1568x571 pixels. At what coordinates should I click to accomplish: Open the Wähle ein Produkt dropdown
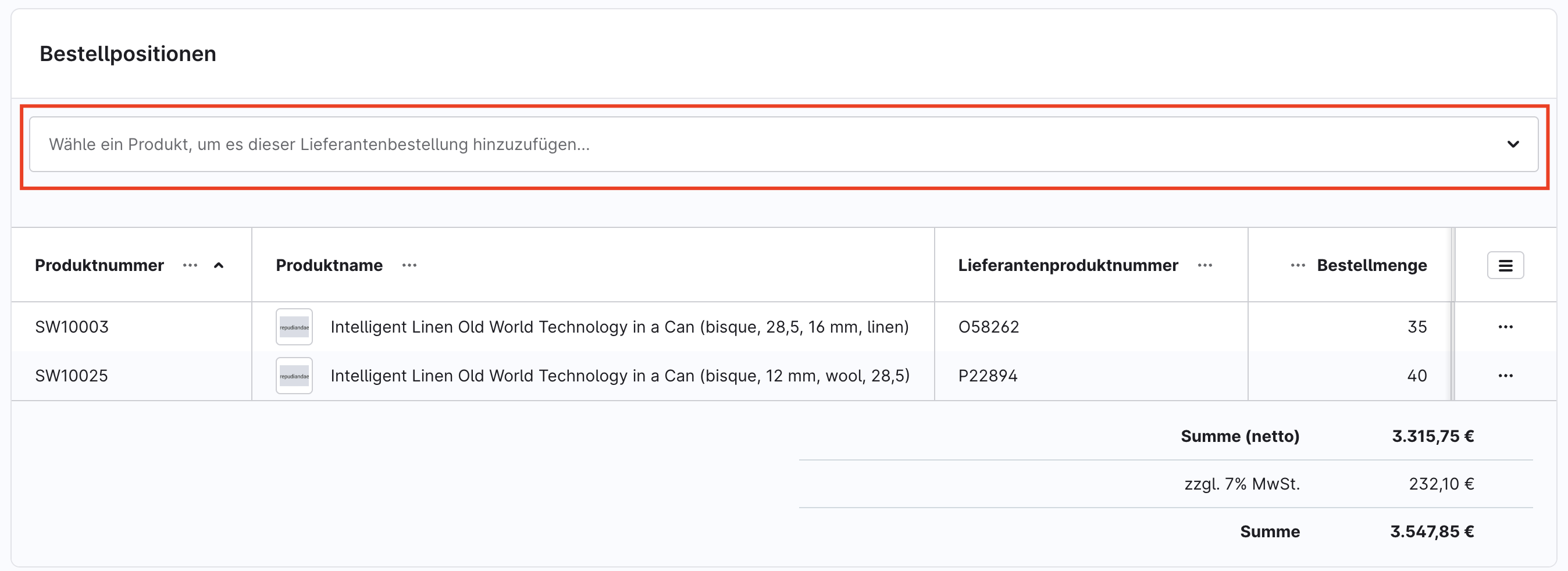click(x=730, y=144)
